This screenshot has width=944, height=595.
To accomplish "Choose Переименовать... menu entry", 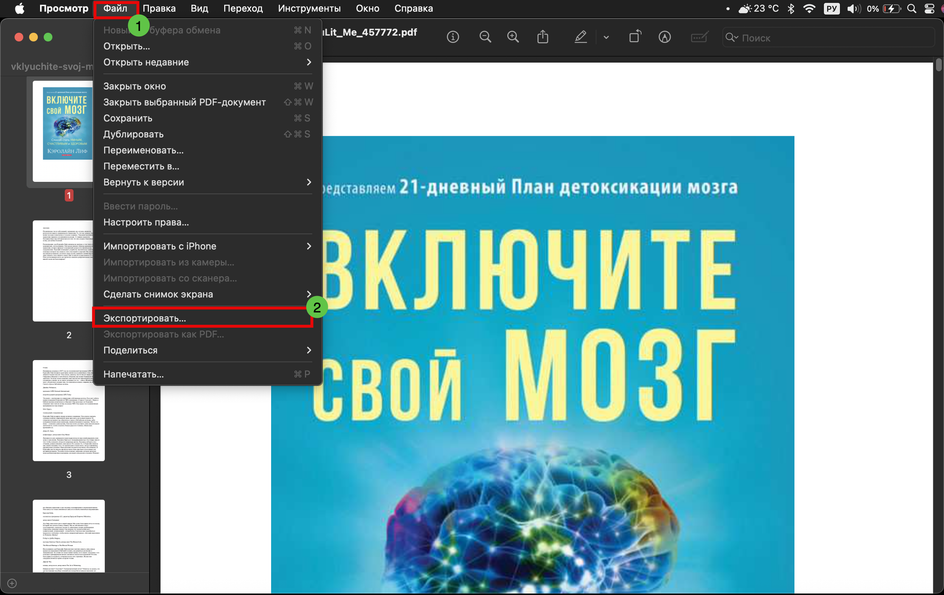I will (x=207, y=150).
